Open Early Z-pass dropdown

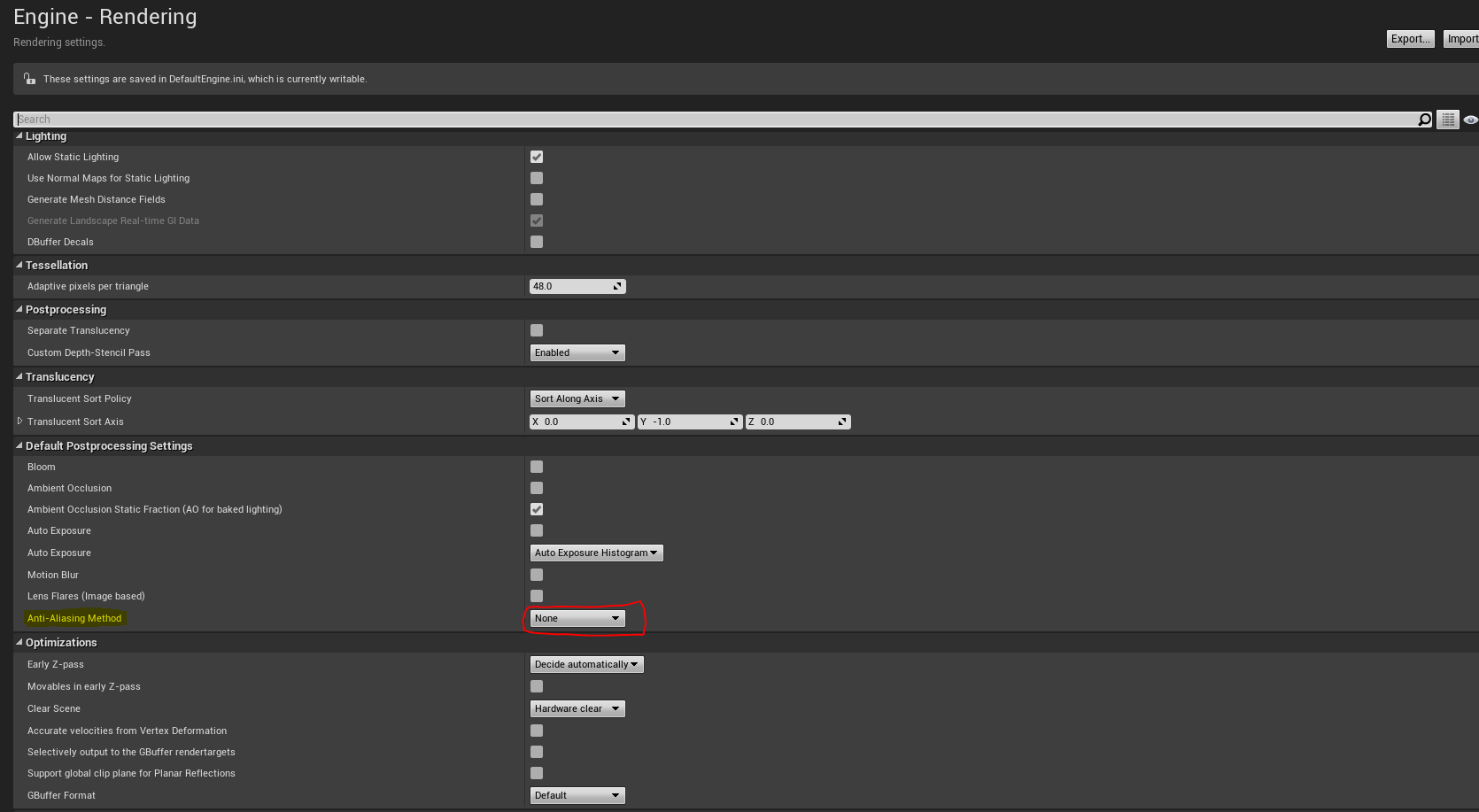(x=586, y=664)
